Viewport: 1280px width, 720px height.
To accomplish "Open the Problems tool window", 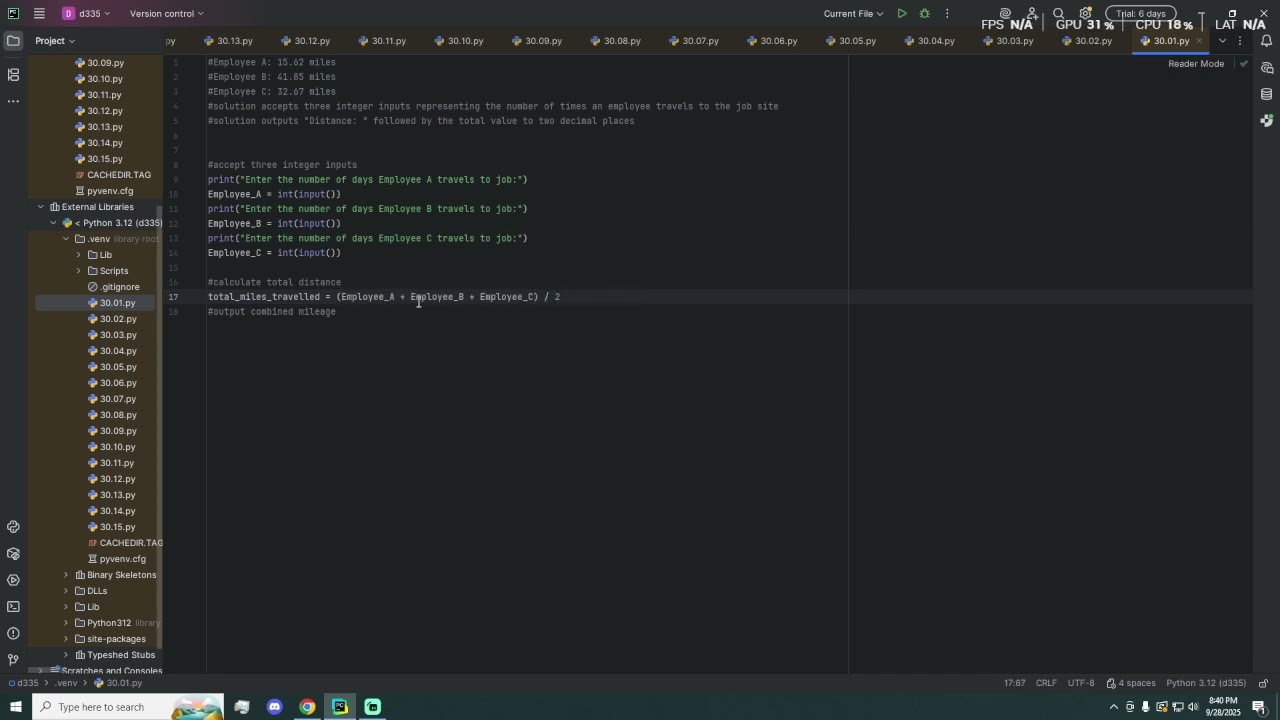I will click(13, 633).
